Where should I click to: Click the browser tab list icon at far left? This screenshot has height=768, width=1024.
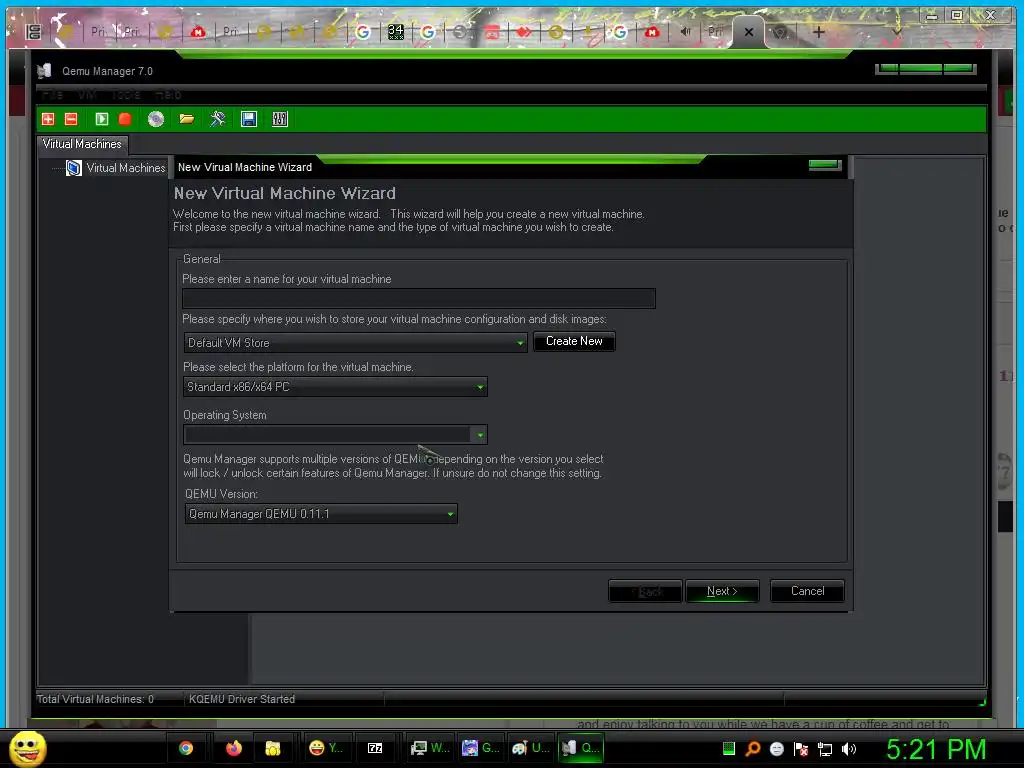pos(34,31)
